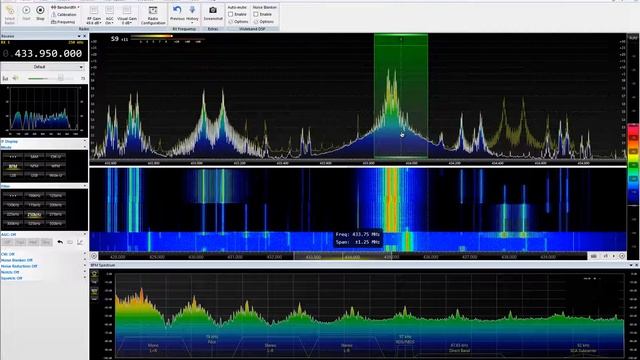The image size is (640, 360).
Task: Select CW-U mode
Action: click(x=56, y=157)
